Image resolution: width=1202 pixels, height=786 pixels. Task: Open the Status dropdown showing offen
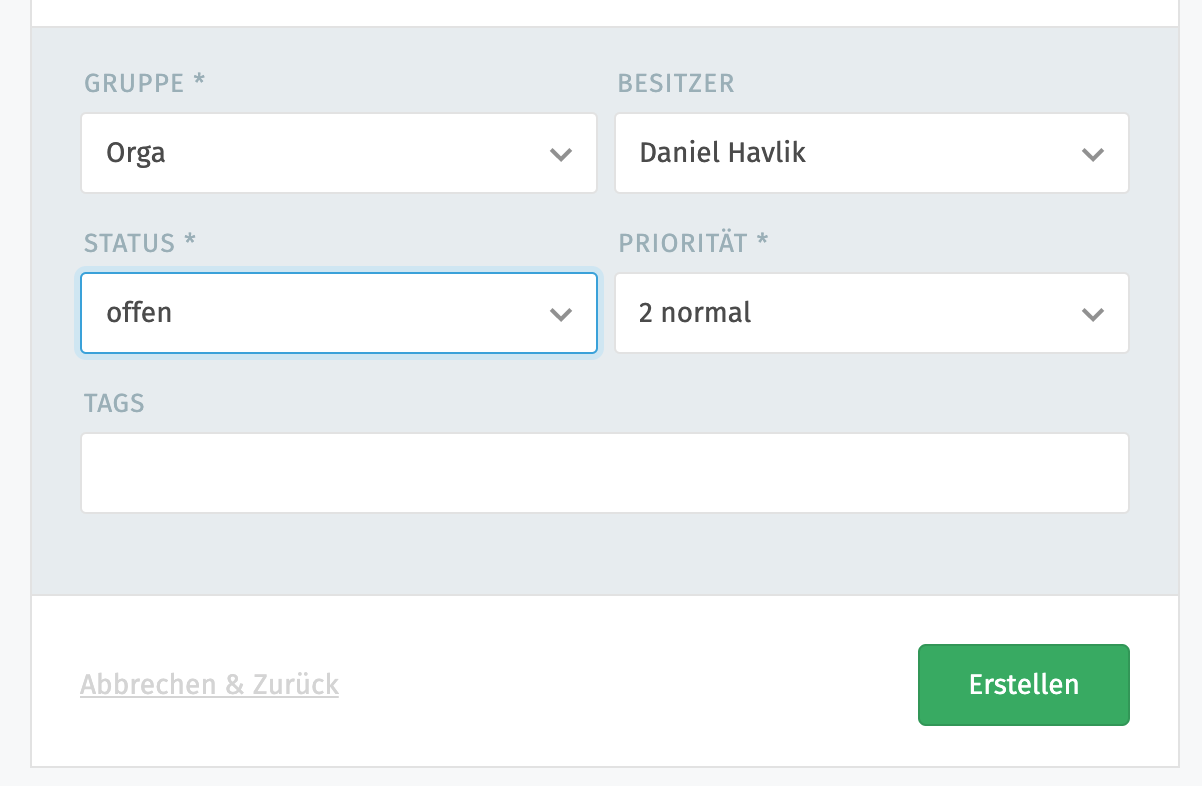[x=320, y=313]
